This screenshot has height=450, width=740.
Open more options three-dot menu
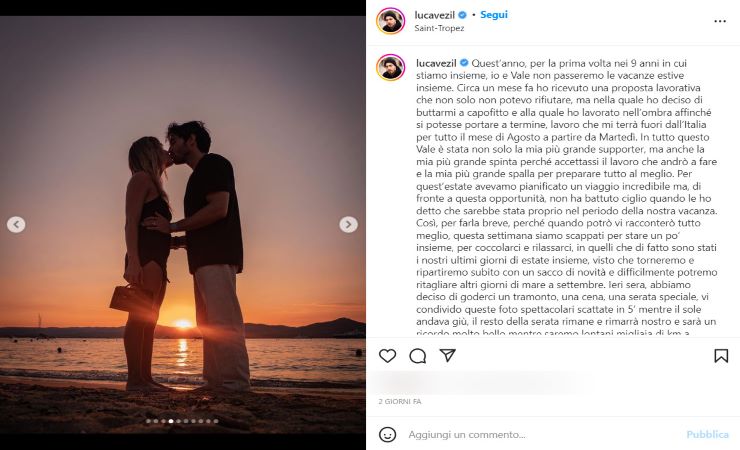[x=720, y=21]
